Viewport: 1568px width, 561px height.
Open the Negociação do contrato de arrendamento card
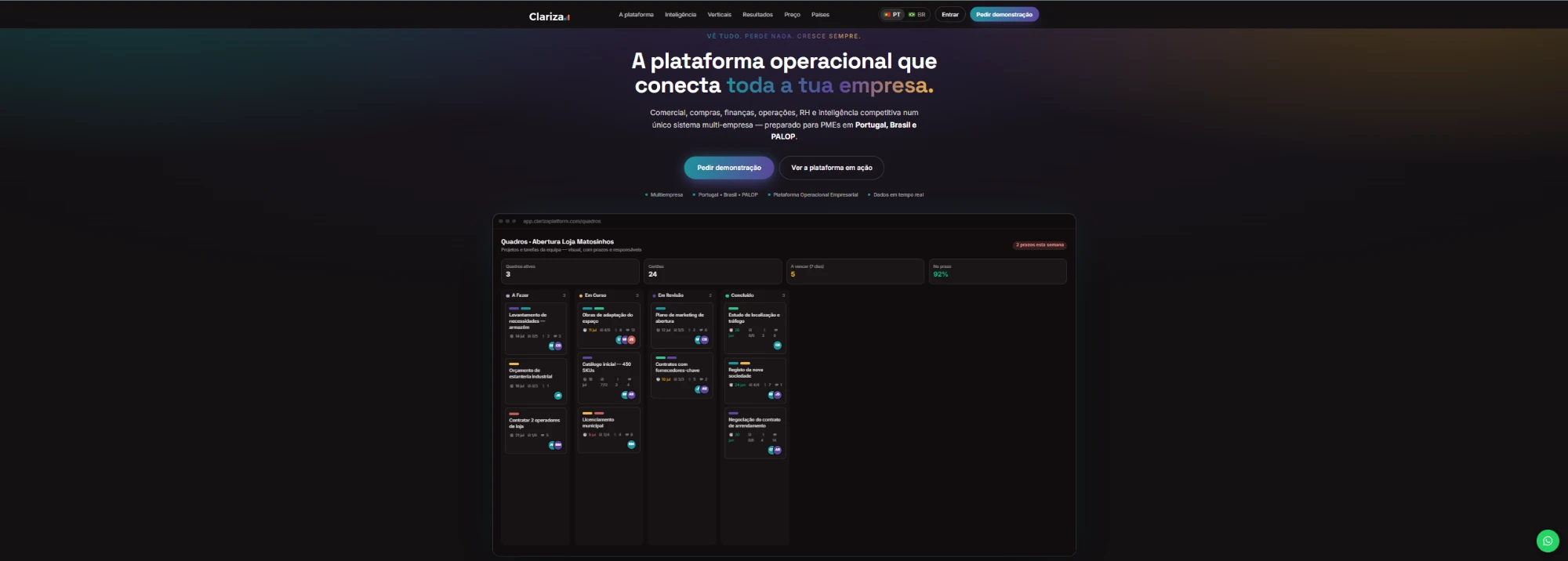coord(754,433)
